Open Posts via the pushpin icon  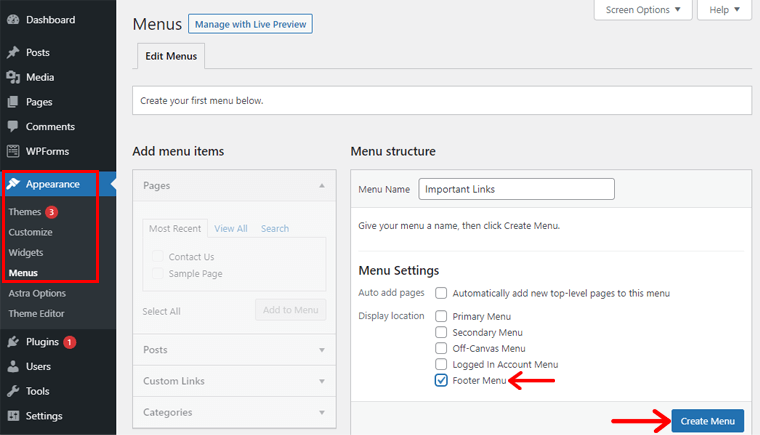[x=13, y=52]
